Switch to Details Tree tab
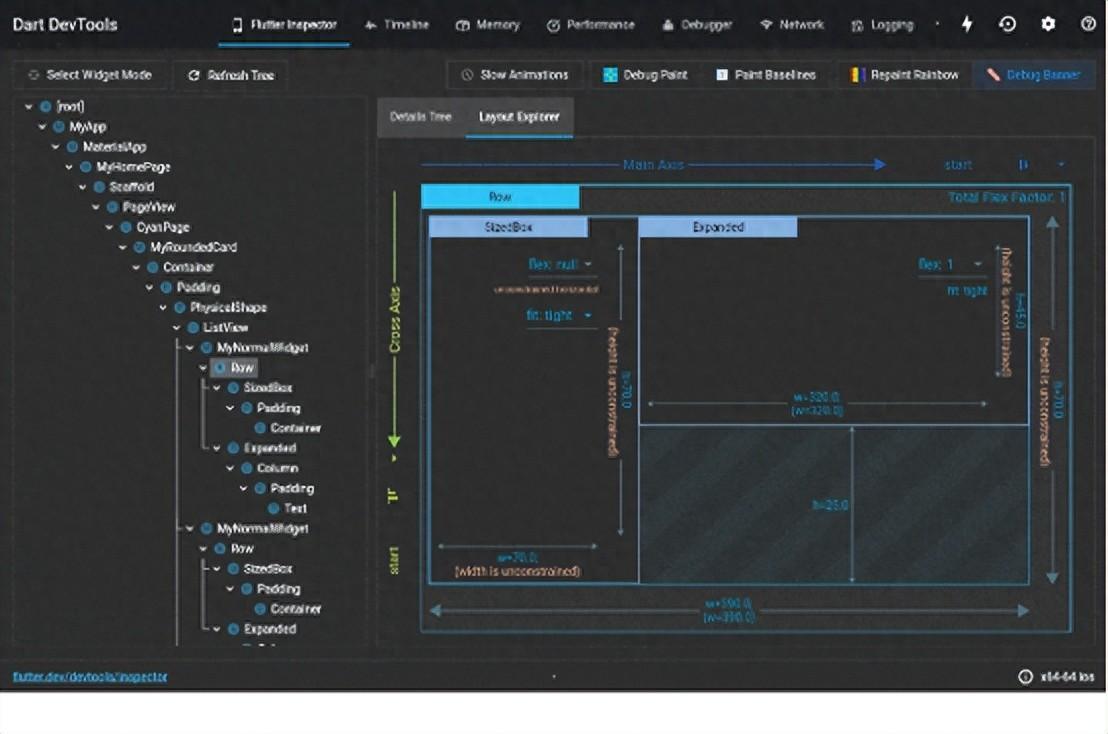The width and height of the screenshot is (1108, 734). click(420, 117)
